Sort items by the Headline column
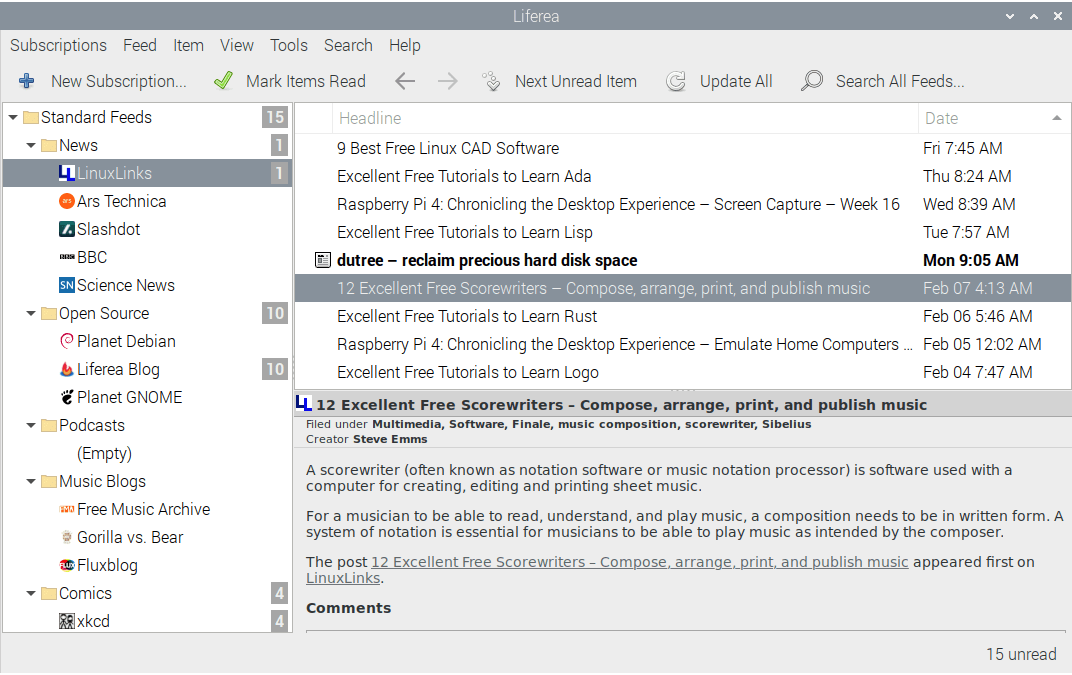 click(x=625, y=118)
